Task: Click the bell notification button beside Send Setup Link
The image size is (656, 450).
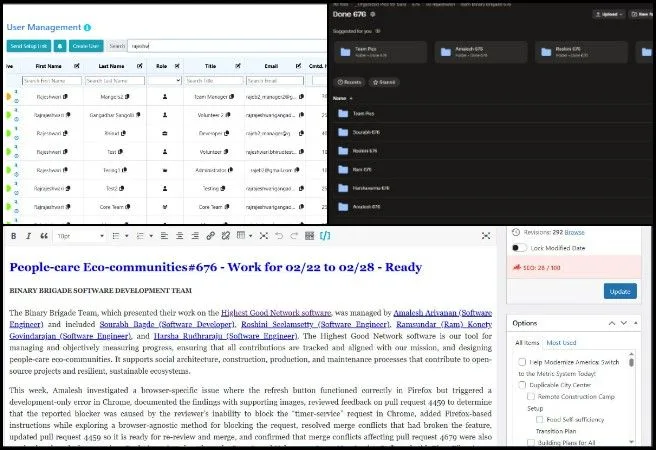Action: pos(61,46)
